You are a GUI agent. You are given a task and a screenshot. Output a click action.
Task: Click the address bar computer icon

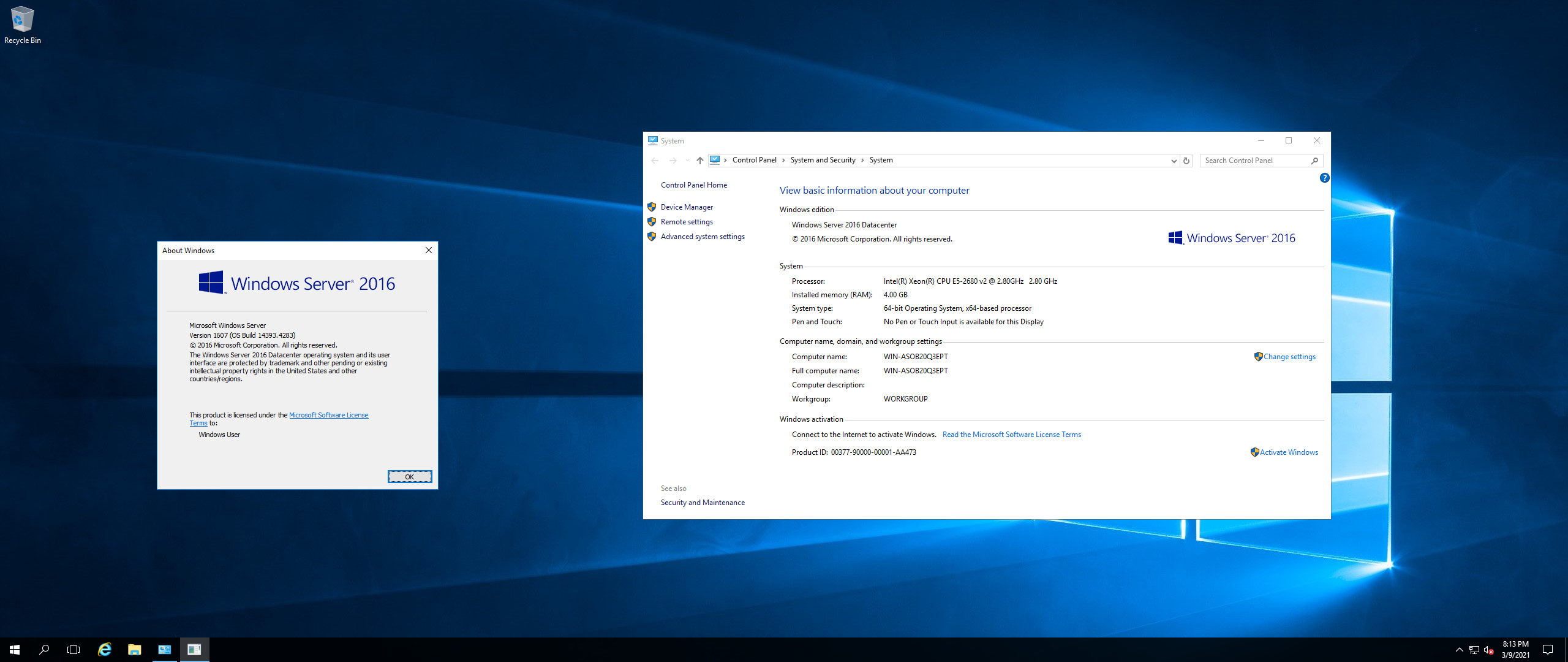[715, 160]
